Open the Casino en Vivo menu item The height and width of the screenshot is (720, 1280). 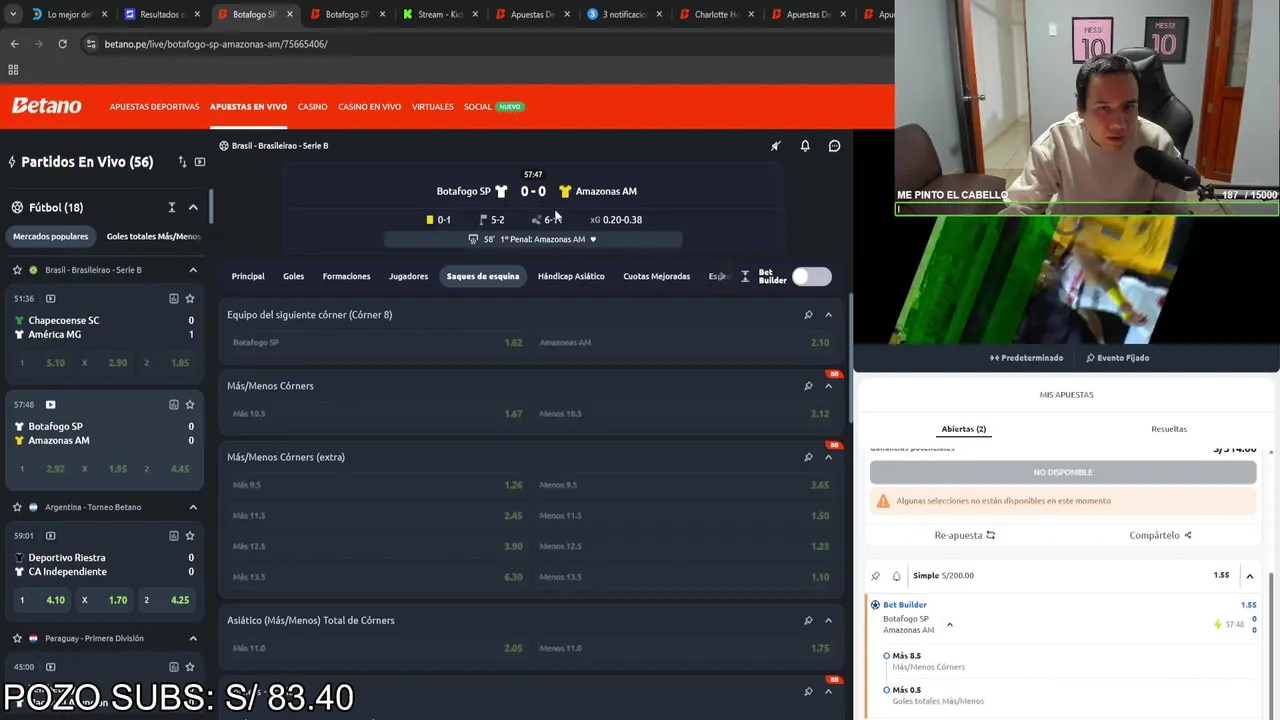point(370,107)
